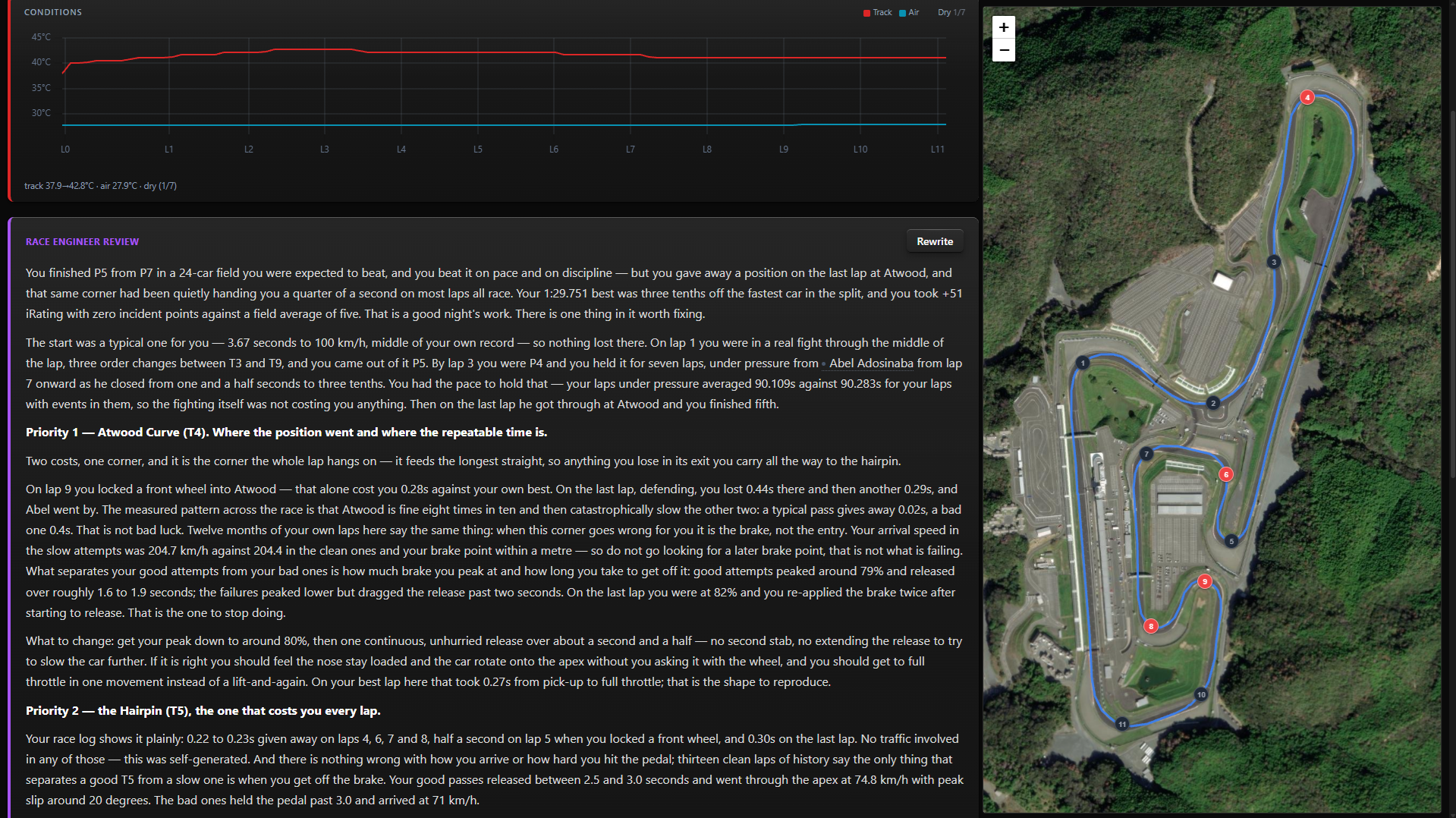Click the L7 lap axis label

631,149
